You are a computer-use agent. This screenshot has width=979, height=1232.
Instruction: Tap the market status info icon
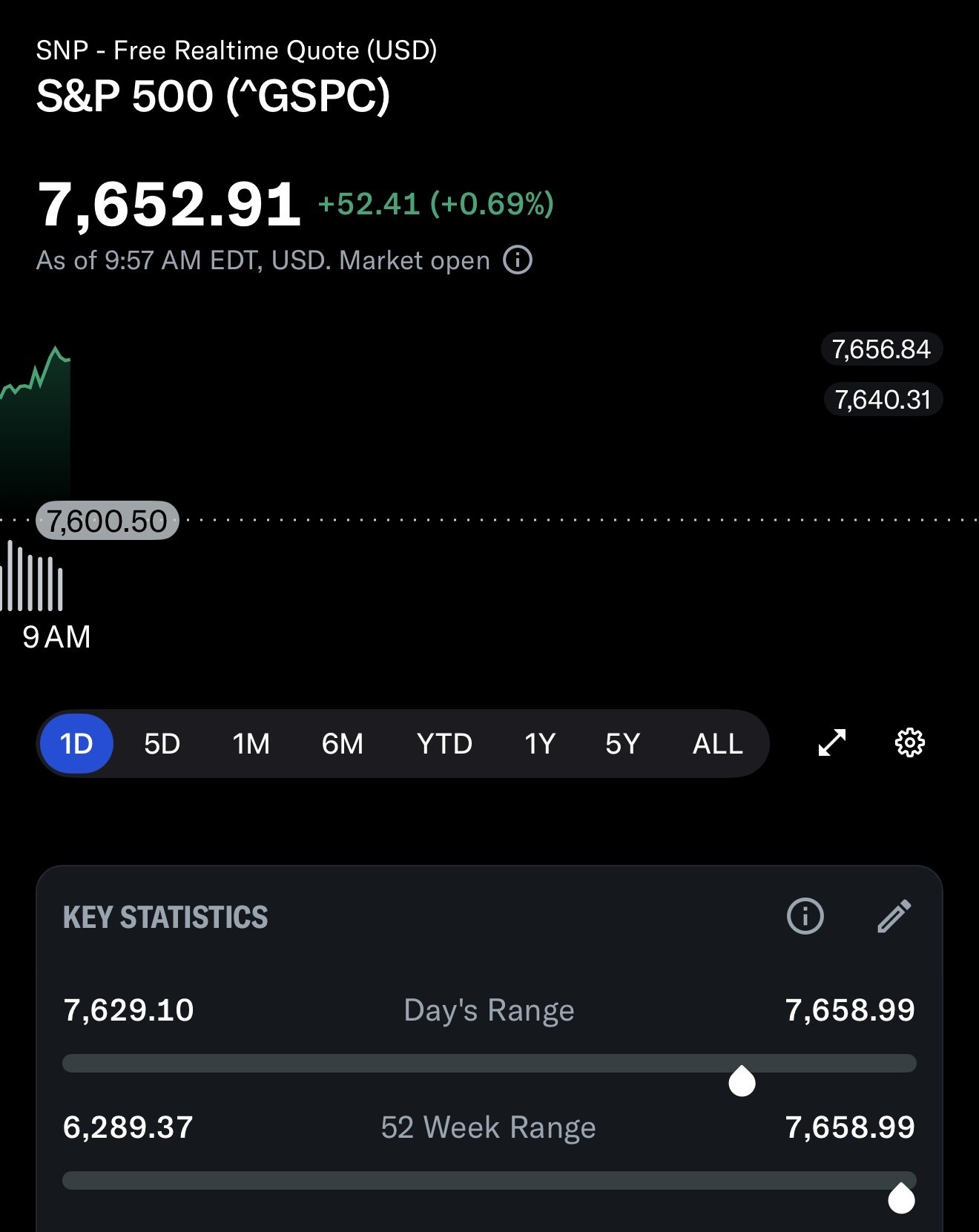coord(518,260)
